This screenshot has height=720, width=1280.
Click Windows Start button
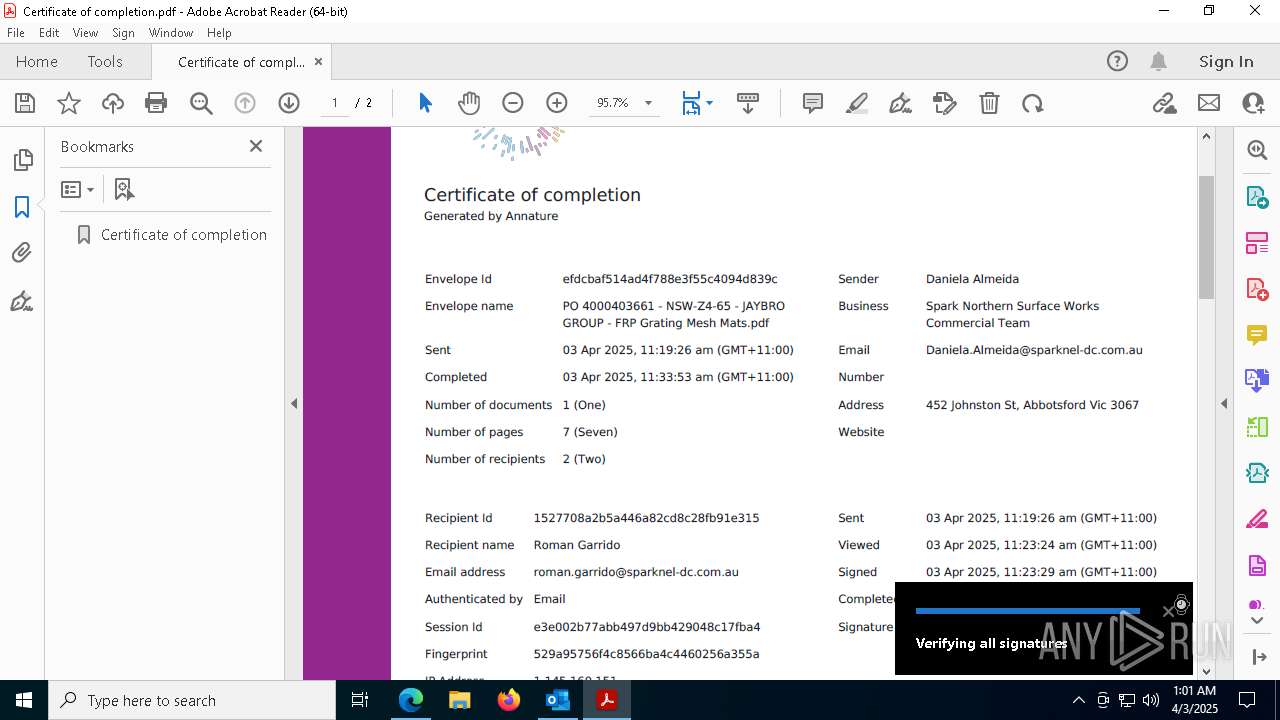[23, 700]
